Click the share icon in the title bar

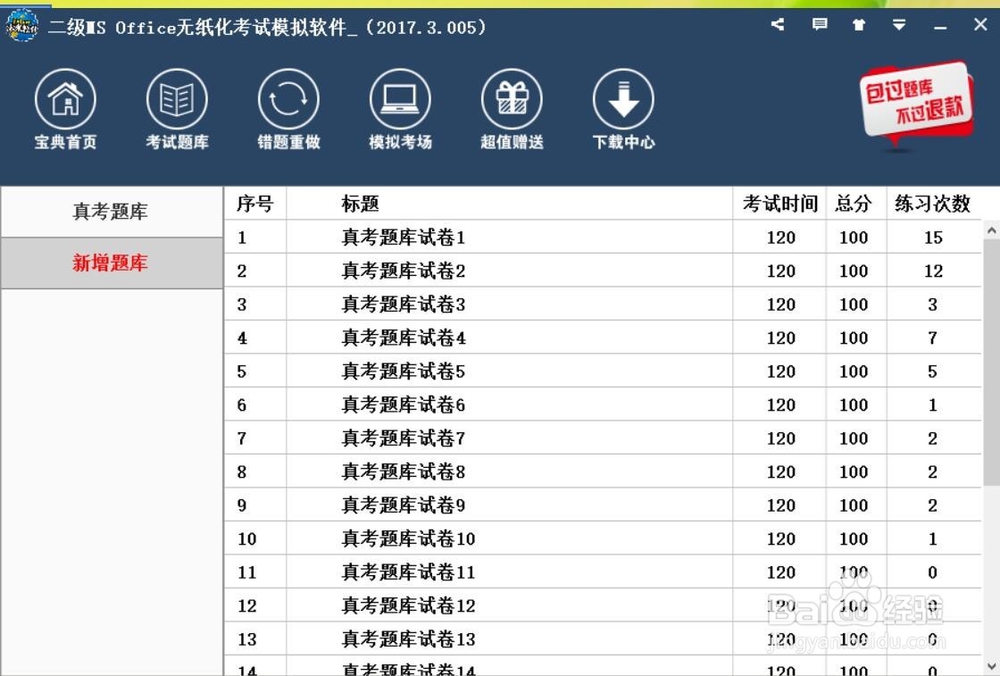pyautogui.click(x=777, y=25)
